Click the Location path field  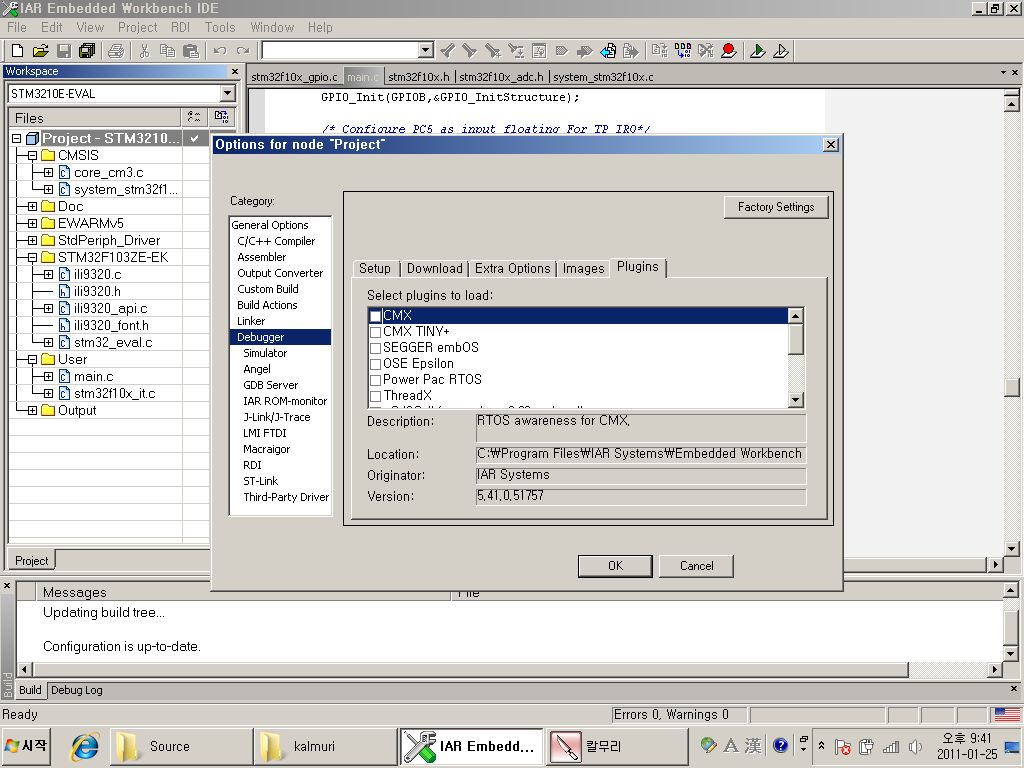[641, 454]
